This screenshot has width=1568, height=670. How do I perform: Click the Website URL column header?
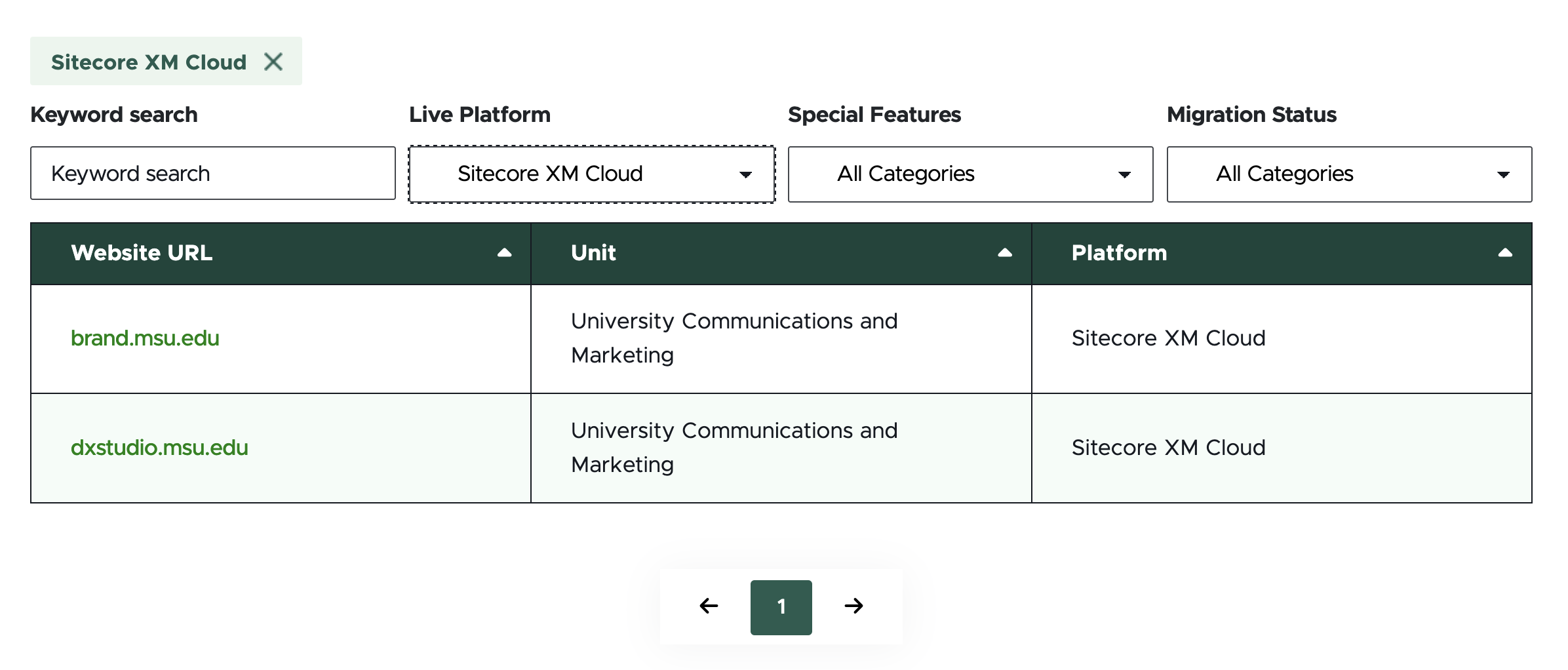click(x=281, y=254)
